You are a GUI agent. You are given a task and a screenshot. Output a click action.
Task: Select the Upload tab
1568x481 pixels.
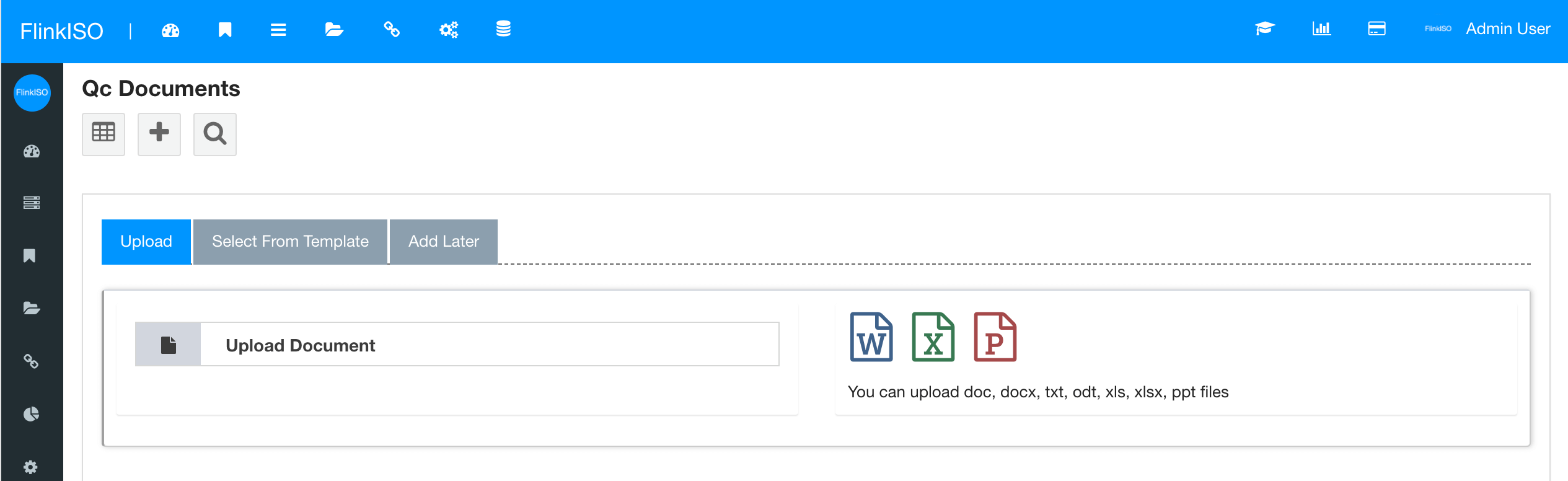tap(146, 242)
